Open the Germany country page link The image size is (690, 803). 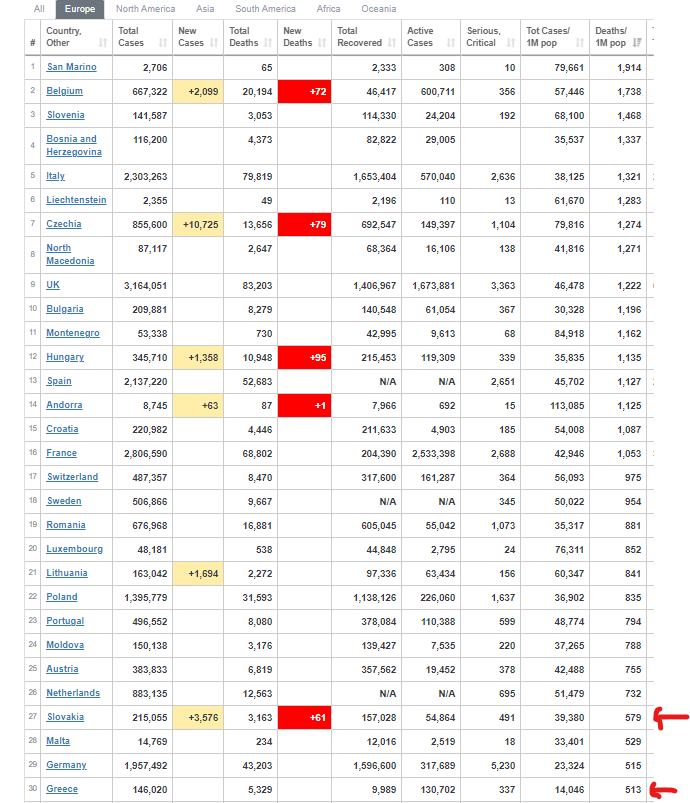(x=66, y=765)
